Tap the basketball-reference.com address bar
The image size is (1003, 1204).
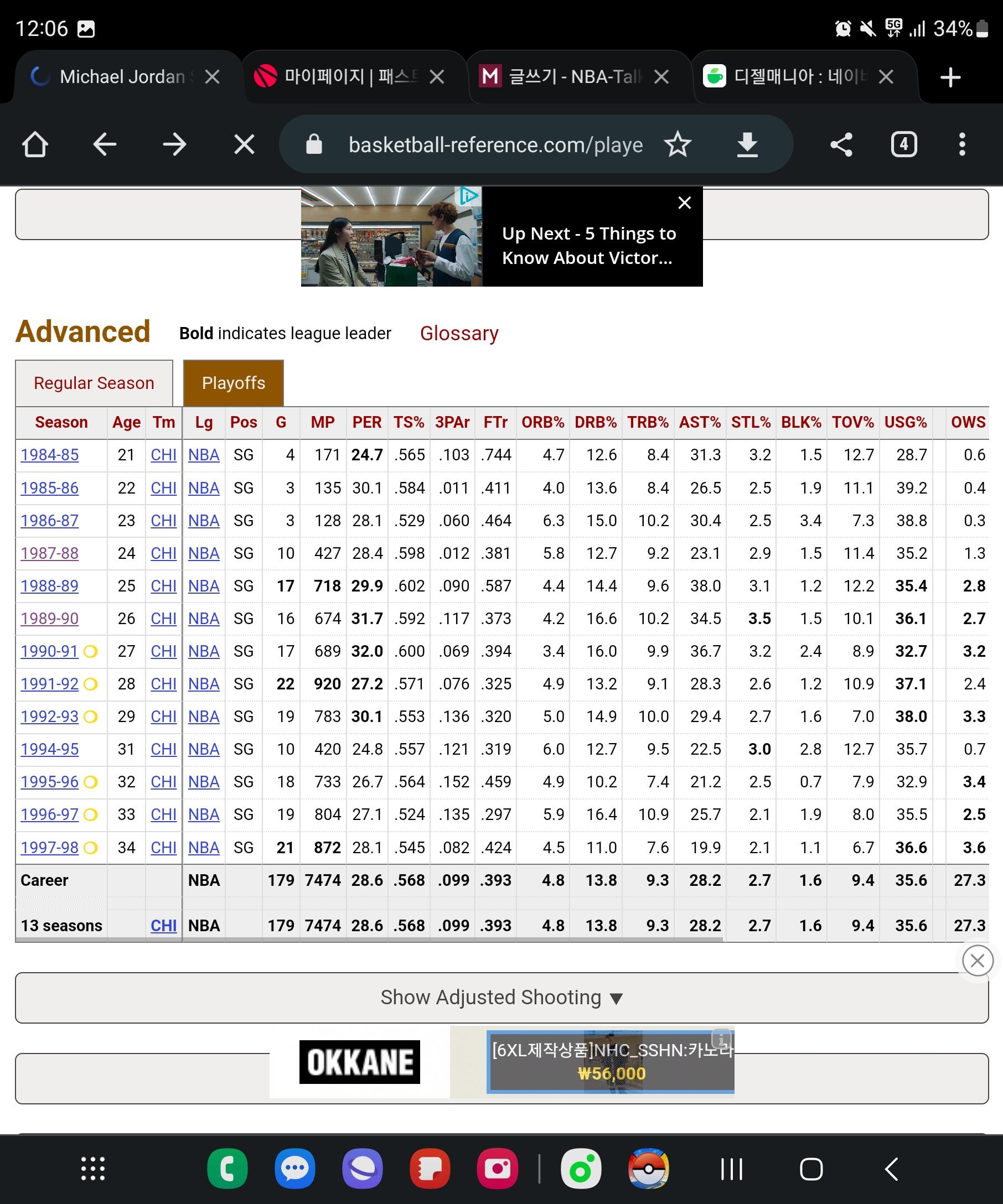pyautogui.click(x=495, y=145)
